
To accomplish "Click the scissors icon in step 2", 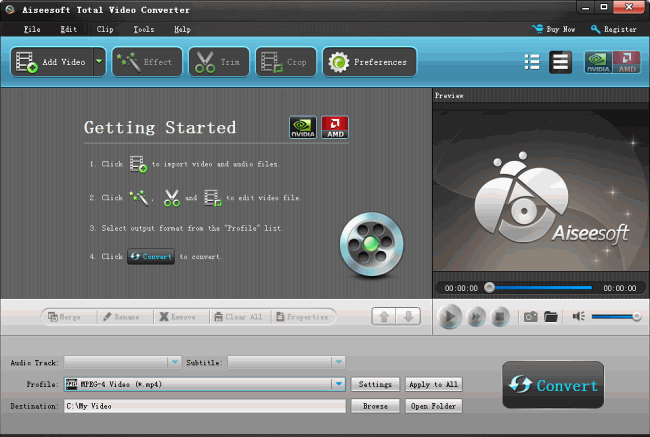I will pyautogui.click(x=172, y=198).
